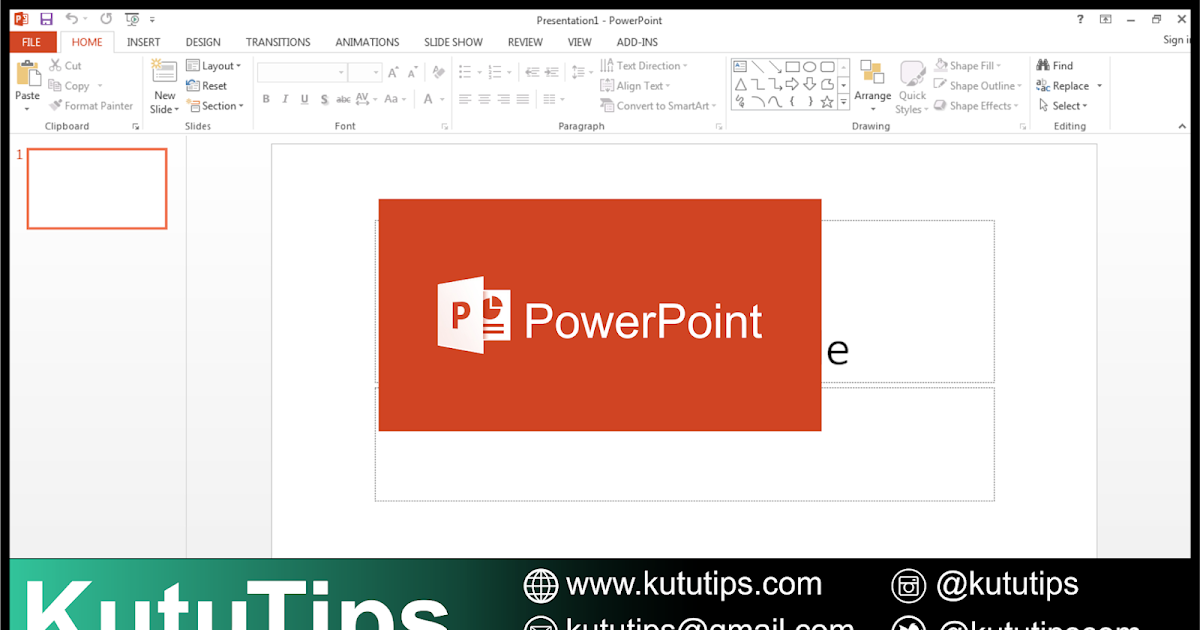Align text left in paragraph
The image size is (1200, 630).
click(x=465, y=99)
